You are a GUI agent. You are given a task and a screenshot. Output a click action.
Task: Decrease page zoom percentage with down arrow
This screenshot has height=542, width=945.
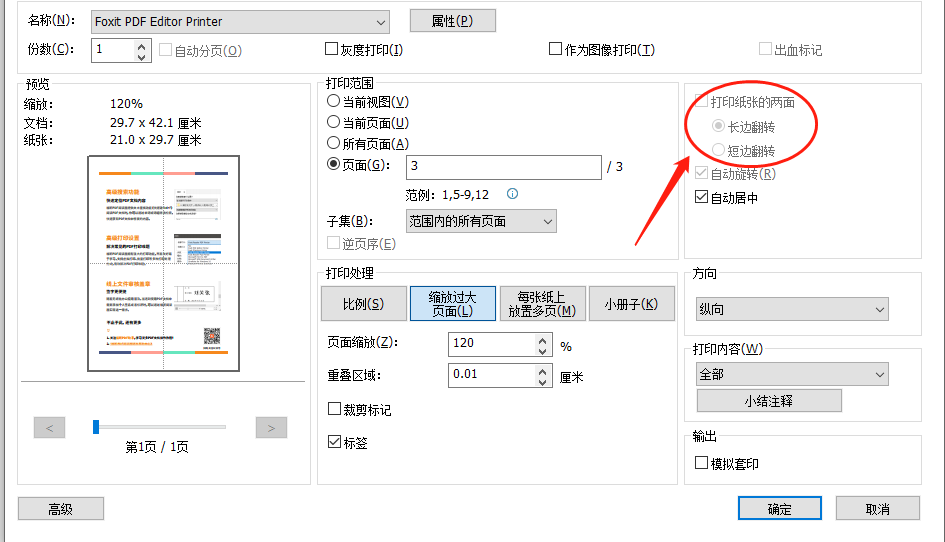click(x=542, y=350)
